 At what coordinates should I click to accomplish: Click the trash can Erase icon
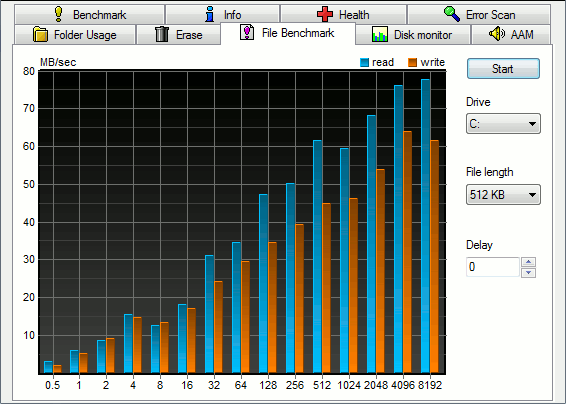click(162, 34)
